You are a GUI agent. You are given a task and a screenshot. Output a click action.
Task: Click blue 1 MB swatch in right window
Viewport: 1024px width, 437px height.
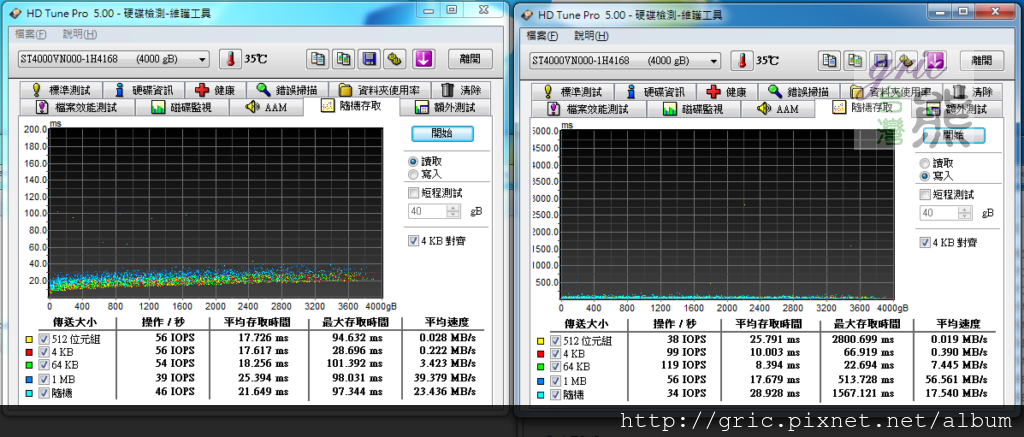(541, 381)
